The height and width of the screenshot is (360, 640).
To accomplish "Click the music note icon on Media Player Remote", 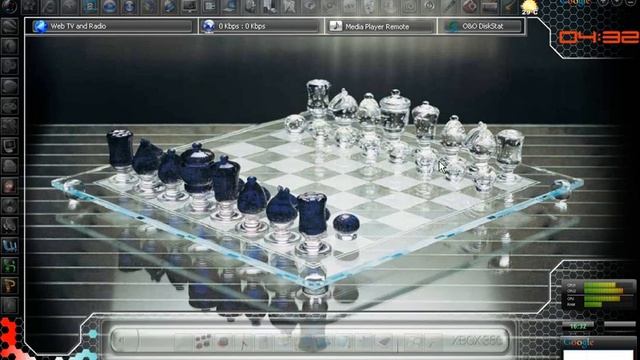I will pyautogui.click(x=336, y=26).
